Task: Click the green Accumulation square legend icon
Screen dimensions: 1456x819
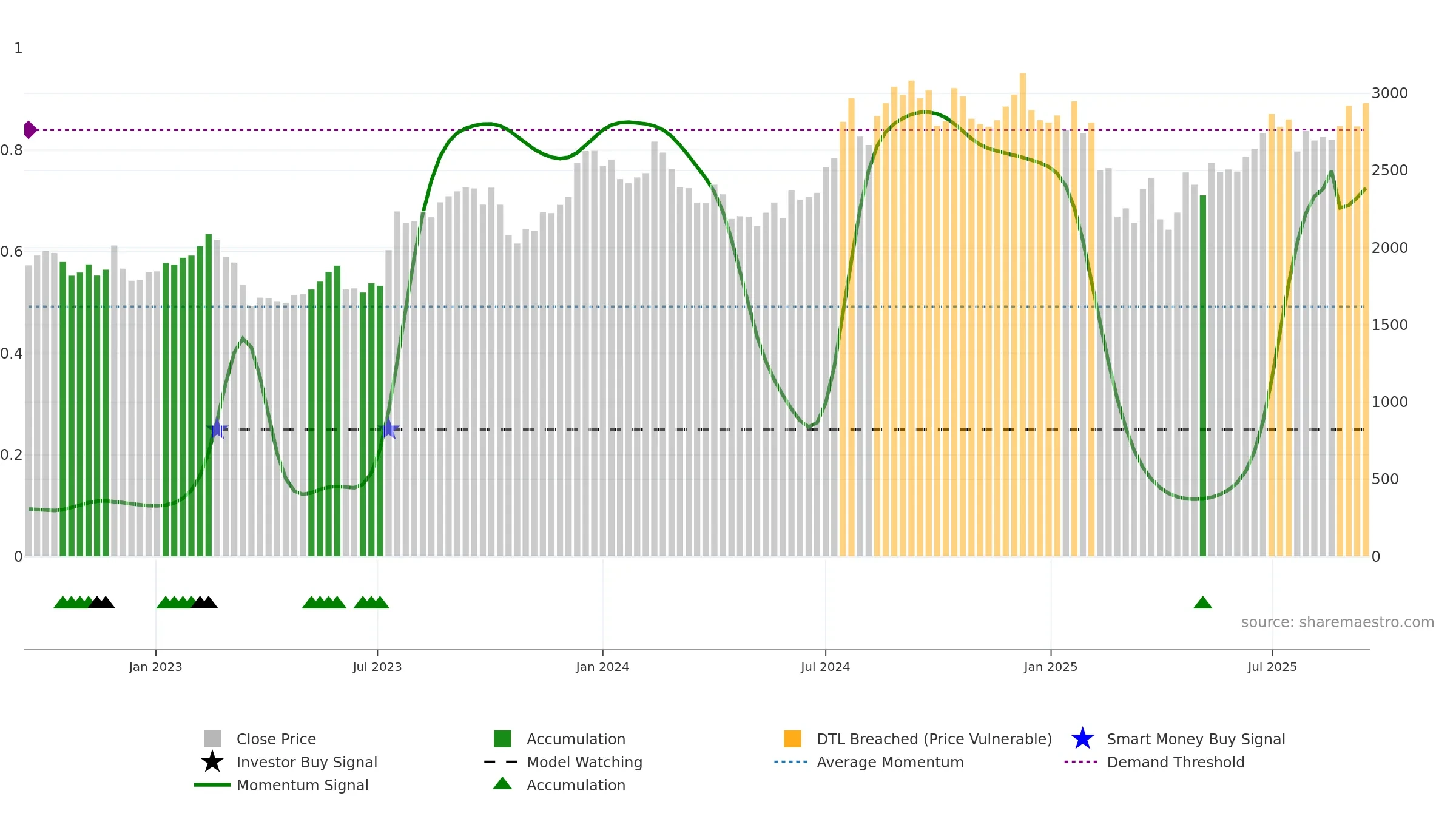Action: (502, 739)
